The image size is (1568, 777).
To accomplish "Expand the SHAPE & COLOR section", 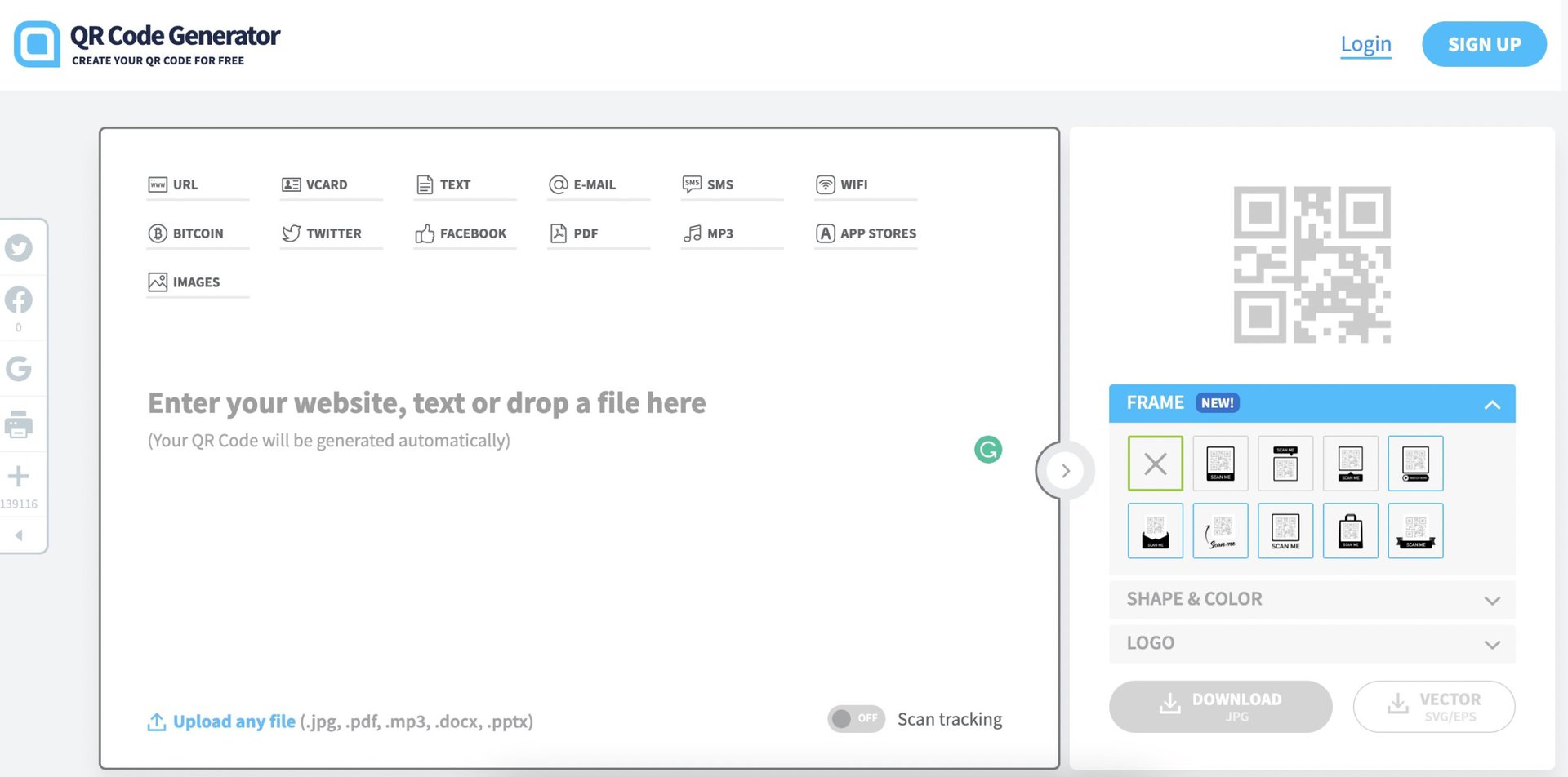I will [1312, 599].
